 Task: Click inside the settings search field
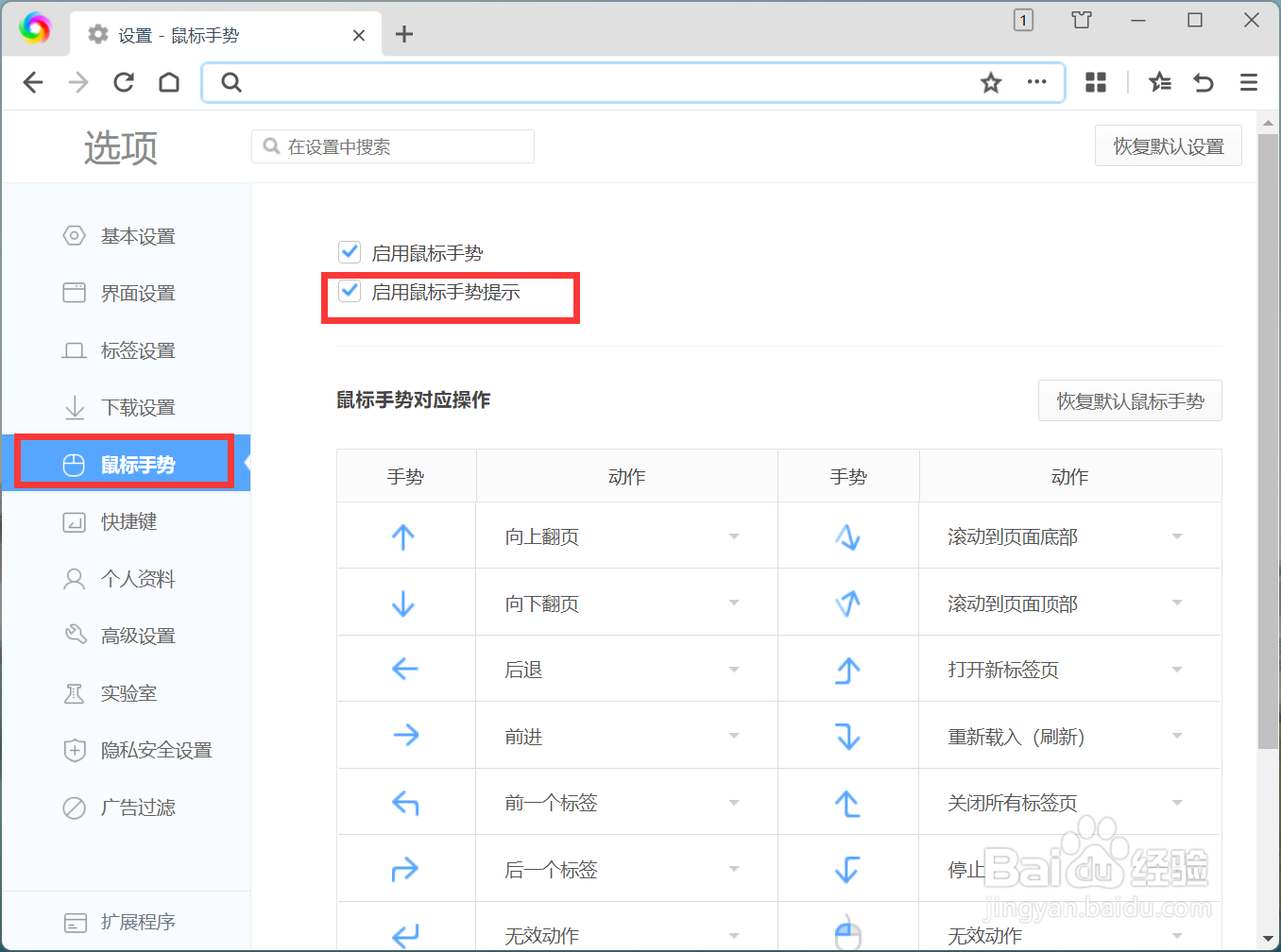[392, 145]
